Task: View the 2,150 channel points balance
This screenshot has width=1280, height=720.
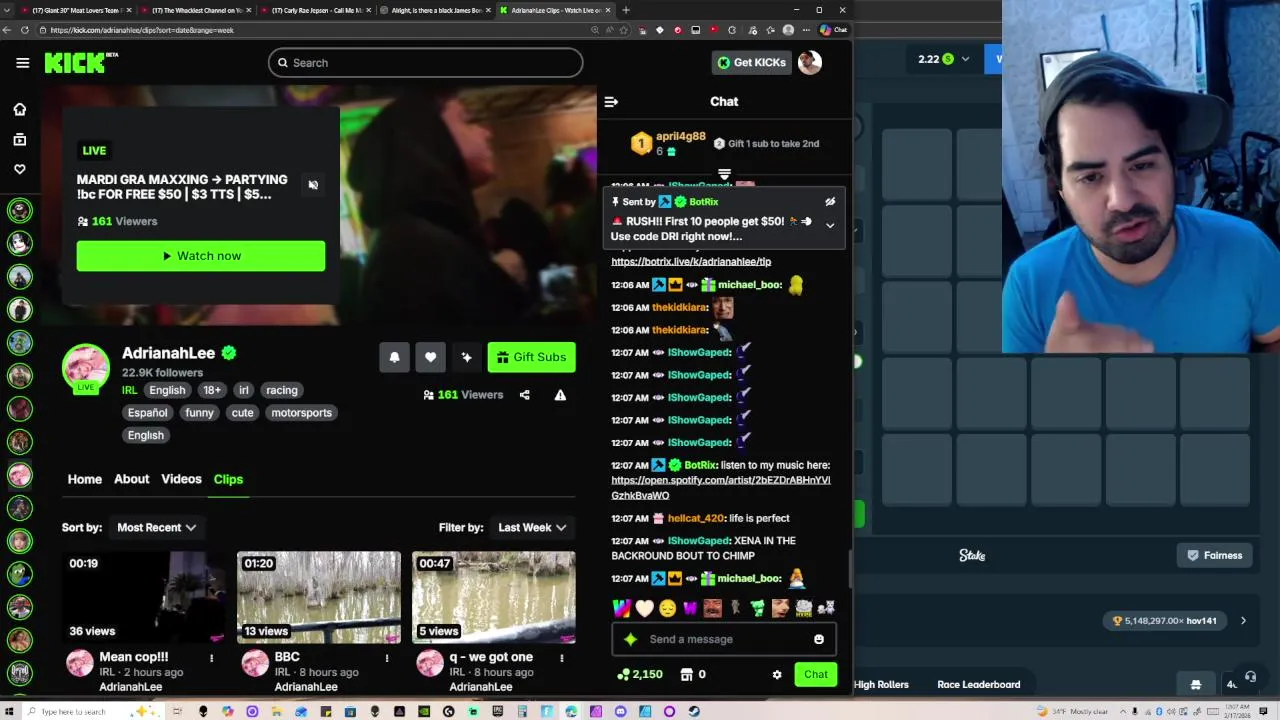Action: point(640,675)
